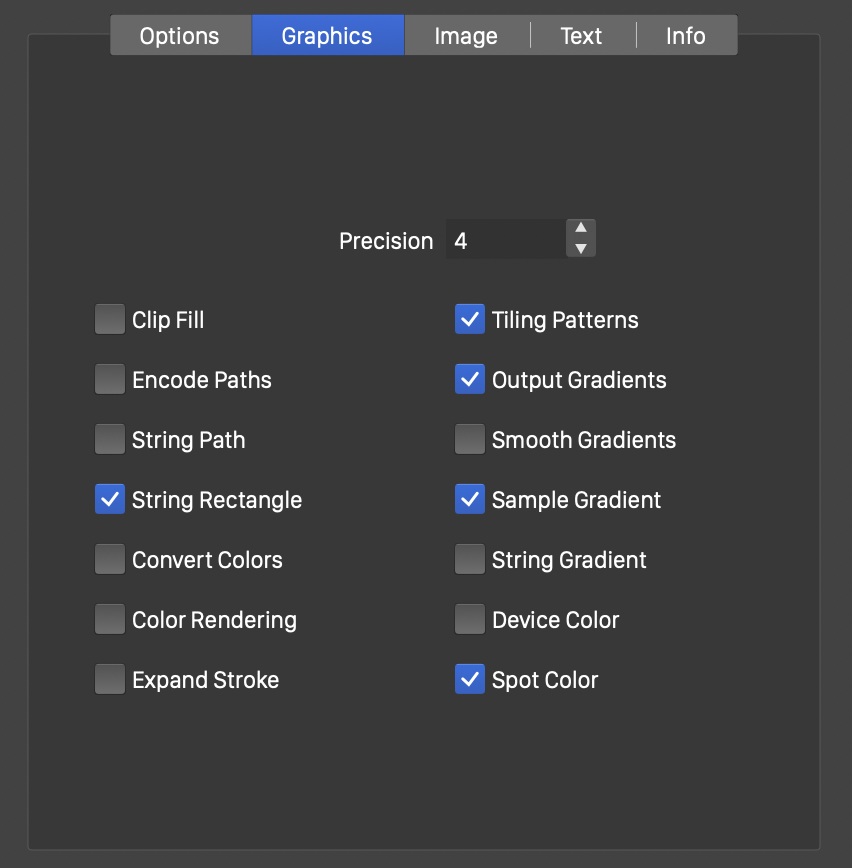
Task: Enable Convert Colors checkbox
Action: coord(110,560)
